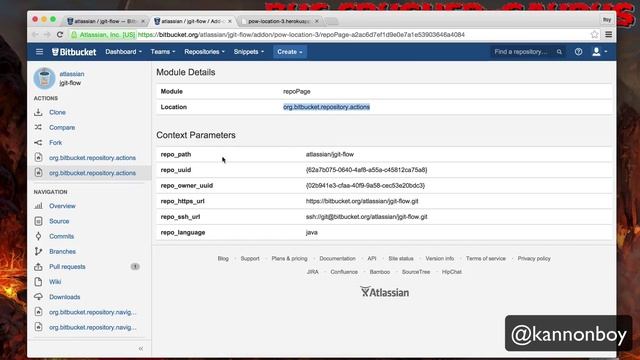Viewport: 640px width, 360px height.
Task: Click the Branches icon in navigation
Action: pos(38,251)
